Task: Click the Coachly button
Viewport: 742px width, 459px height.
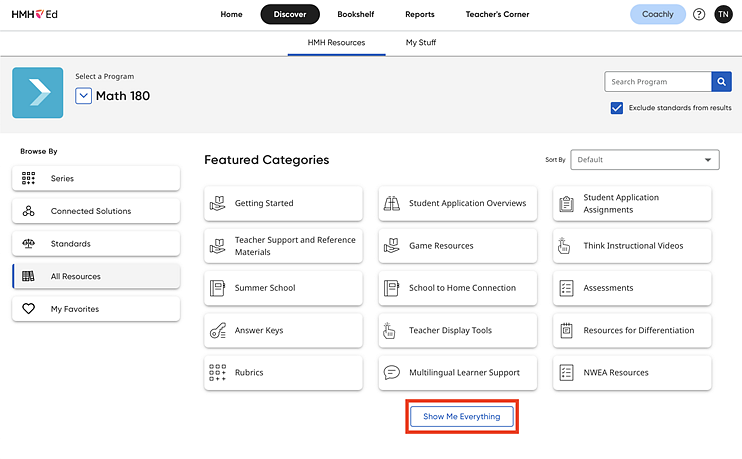Action: 658,14
